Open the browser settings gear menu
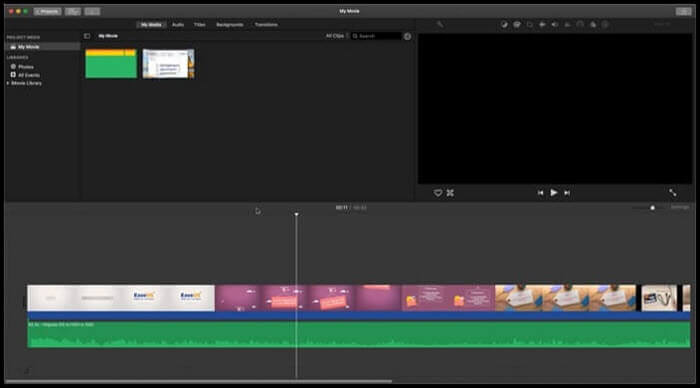Viewport: 700px width, 388px height. click(407, 36)
